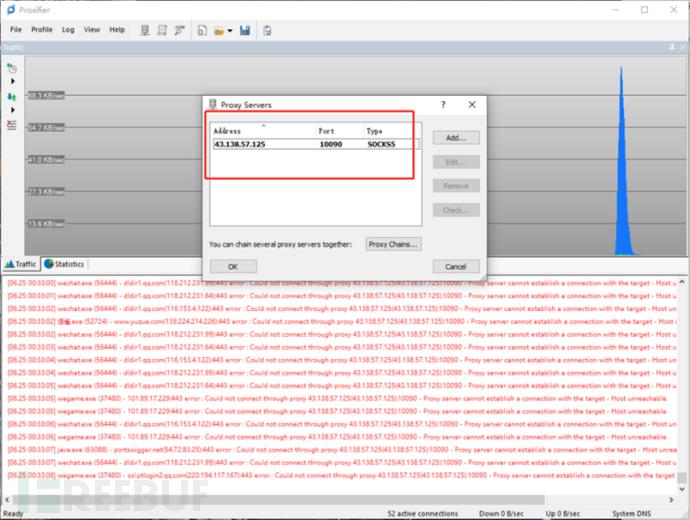This screenshot has width=690, height=520.
Task: Switch to the Traffic tab
Action: (21, 264)
